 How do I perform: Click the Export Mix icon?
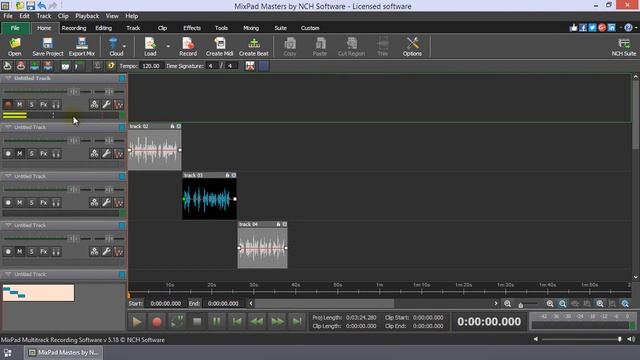point(82,46)
